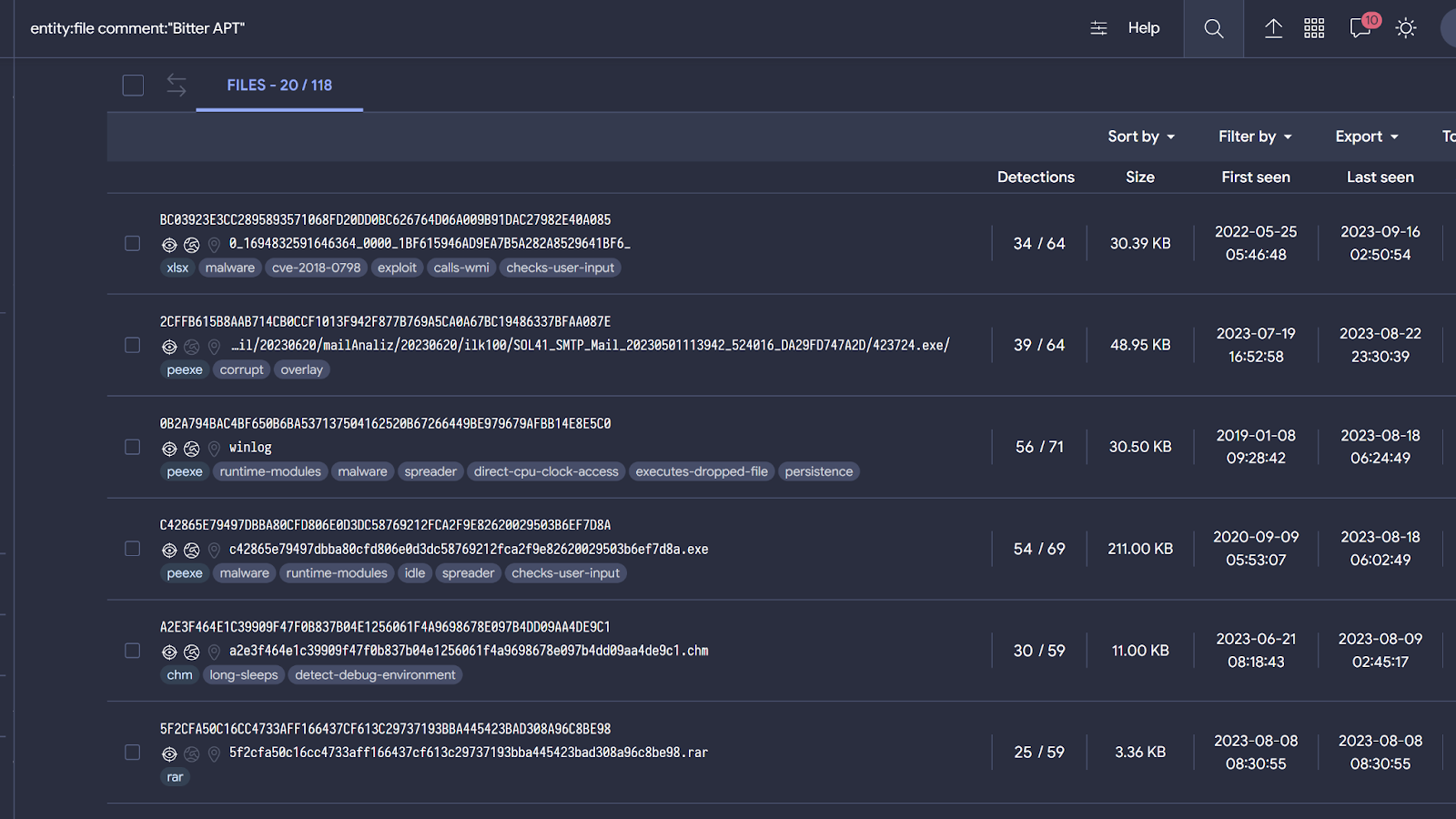Image resolution: width=1456 pixels, height=819 pixels.
Task: Open notifications with the 10 badge
Action: point(1360,27)
